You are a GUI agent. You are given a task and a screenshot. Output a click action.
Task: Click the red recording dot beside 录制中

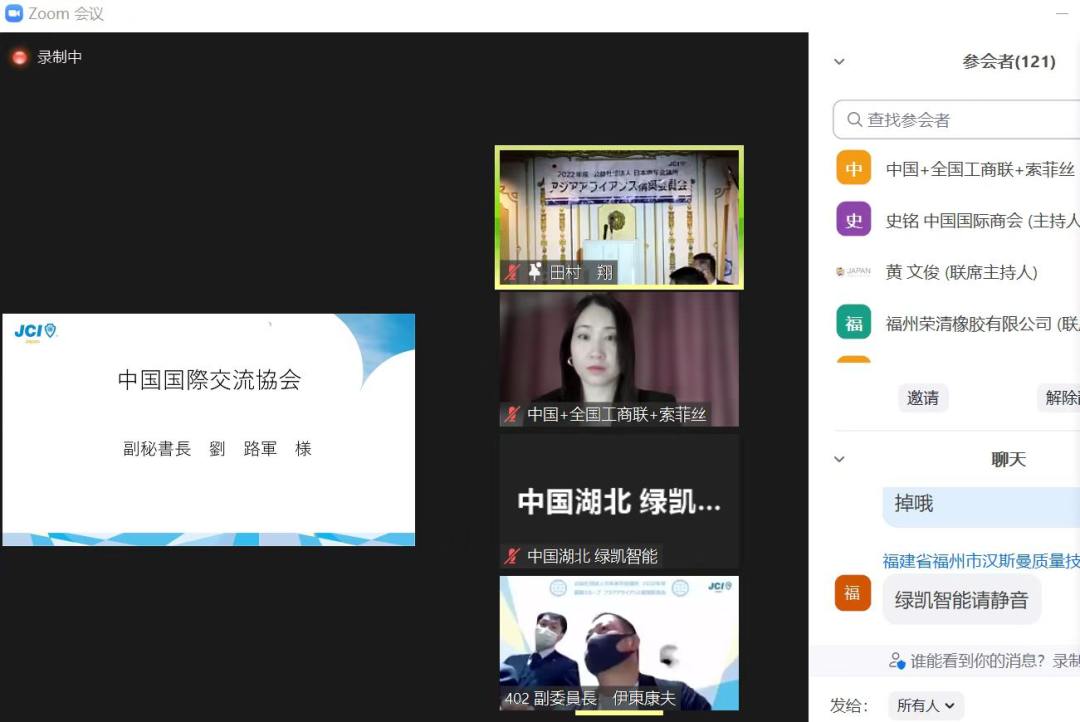(18, 57)
